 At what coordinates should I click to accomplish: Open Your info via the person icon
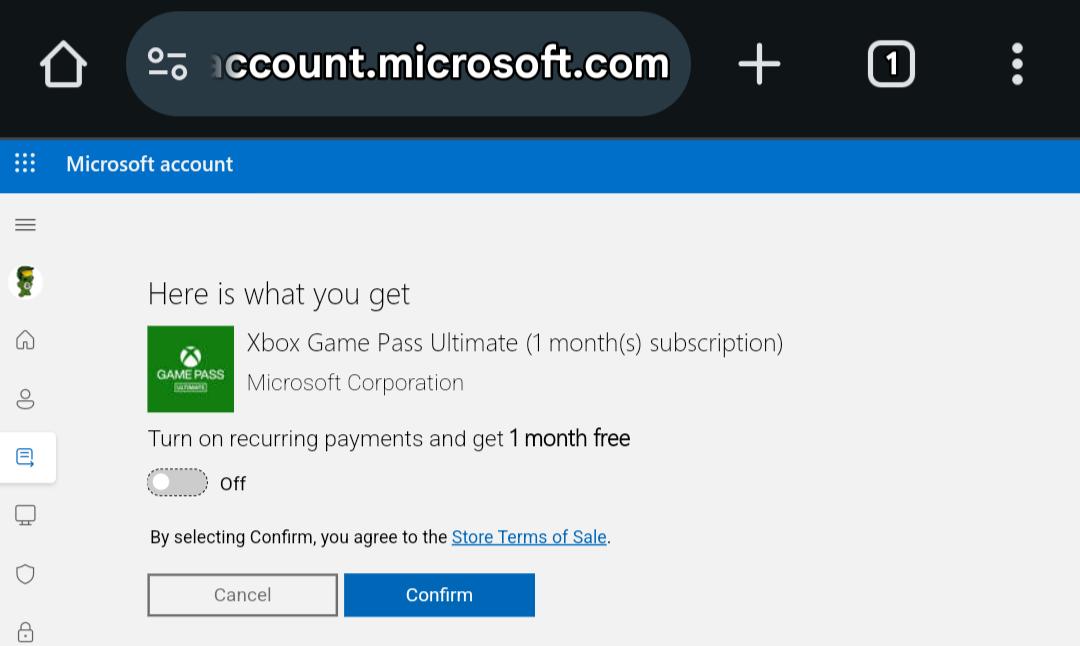click(25, 398)
